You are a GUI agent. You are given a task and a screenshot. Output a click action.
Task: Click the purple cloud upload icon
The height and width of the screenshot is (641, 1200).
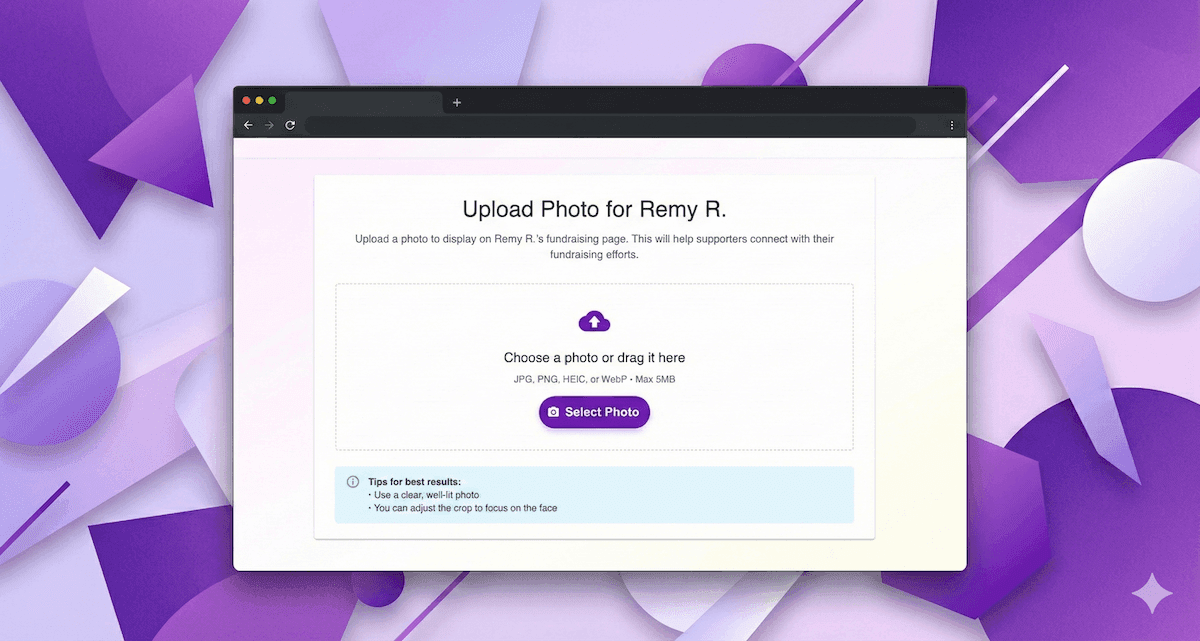pyautogui.click(x=594, y=321)
